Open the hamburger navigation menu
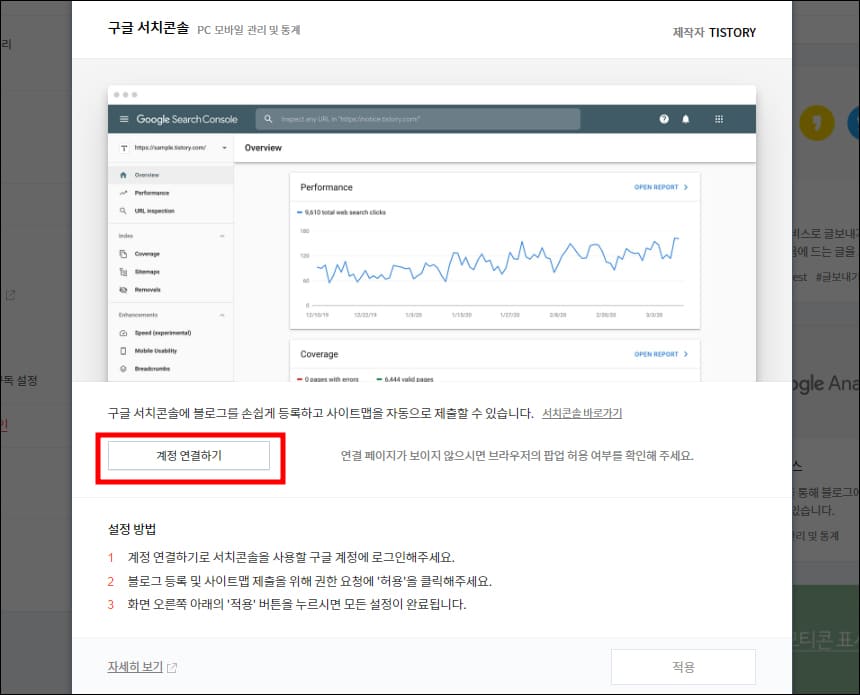The height and width of the screenshot is (695, 860). pos(126,119)
